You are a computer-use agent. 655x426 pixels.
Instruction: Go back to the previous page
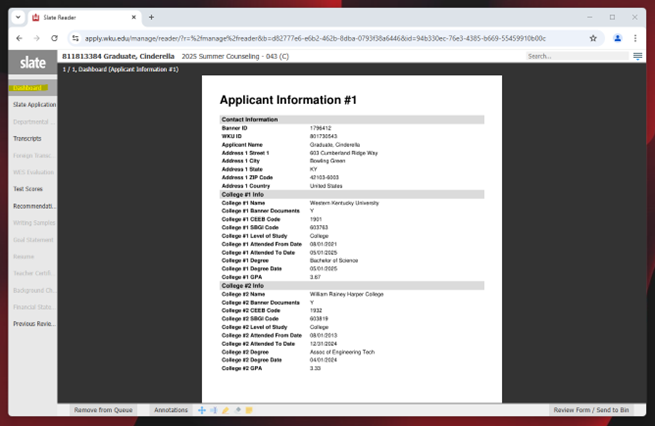[20, 38]
